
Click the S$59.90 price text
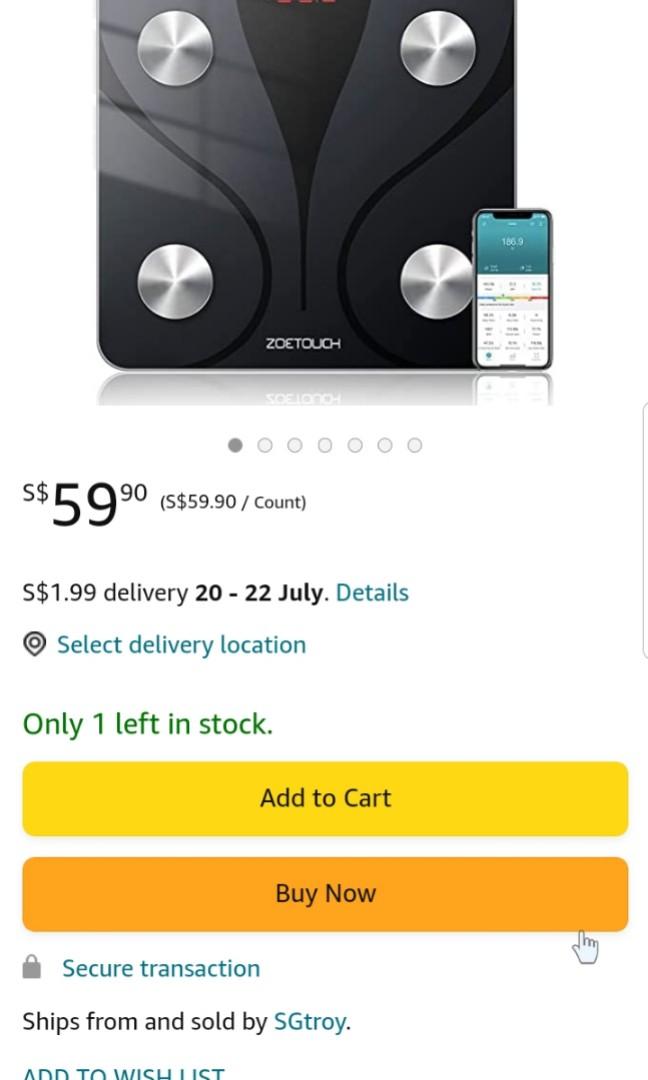(x=85, y=502)
